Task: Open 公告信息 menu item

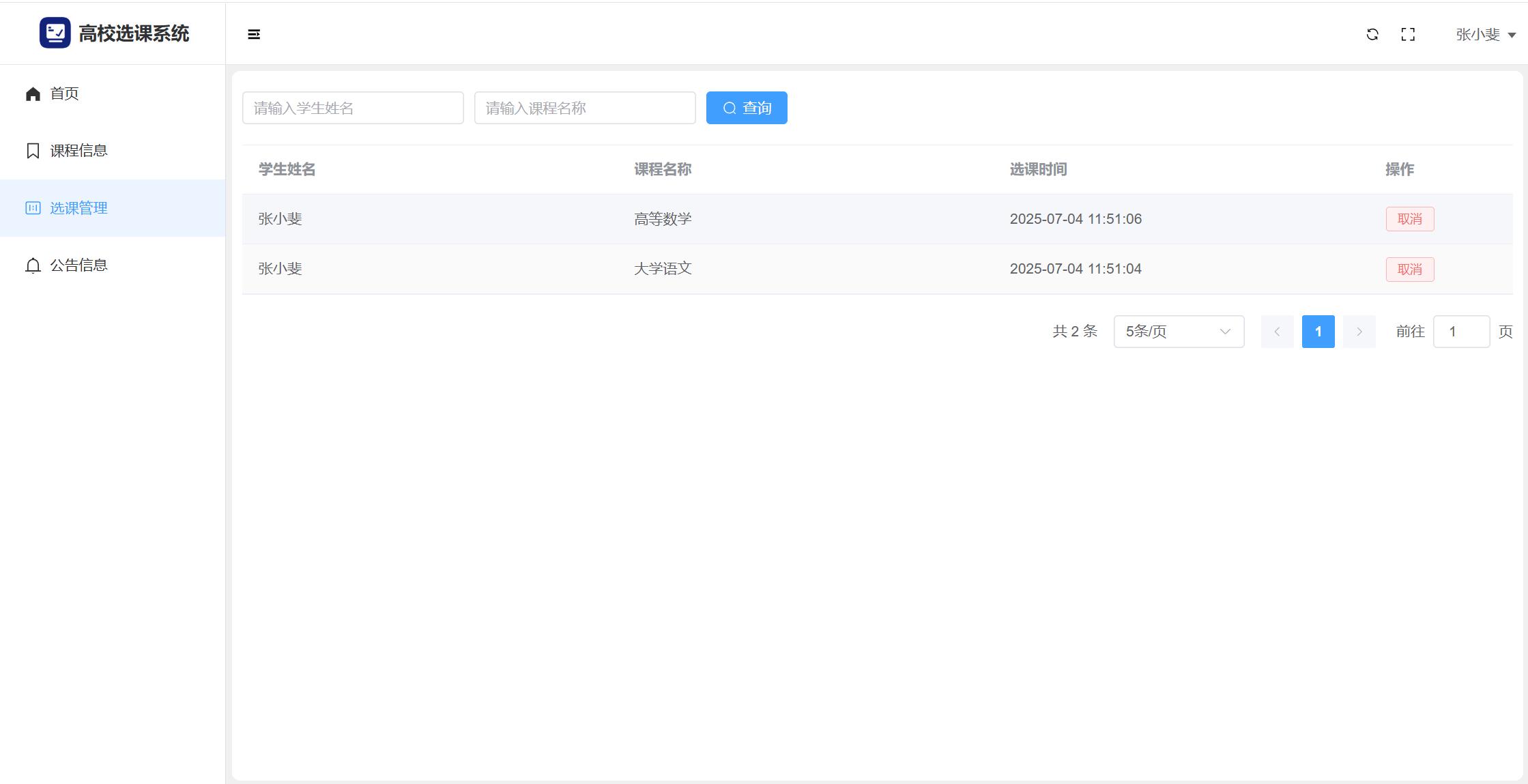Action: click(78, 265)
